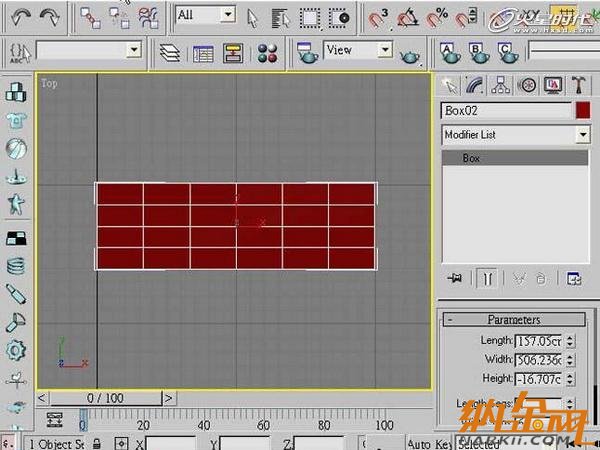Switch to the Utilities hammer tab
Screen dimensions: 600x450
pos(579,85)
